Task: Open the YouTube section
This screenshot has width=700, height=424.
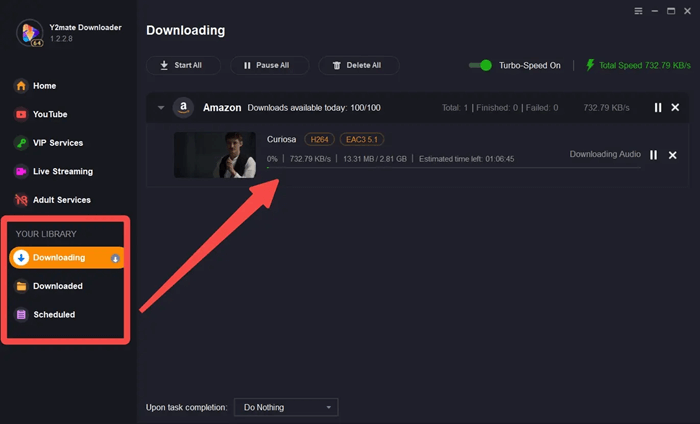Action: tap(41, 114)
